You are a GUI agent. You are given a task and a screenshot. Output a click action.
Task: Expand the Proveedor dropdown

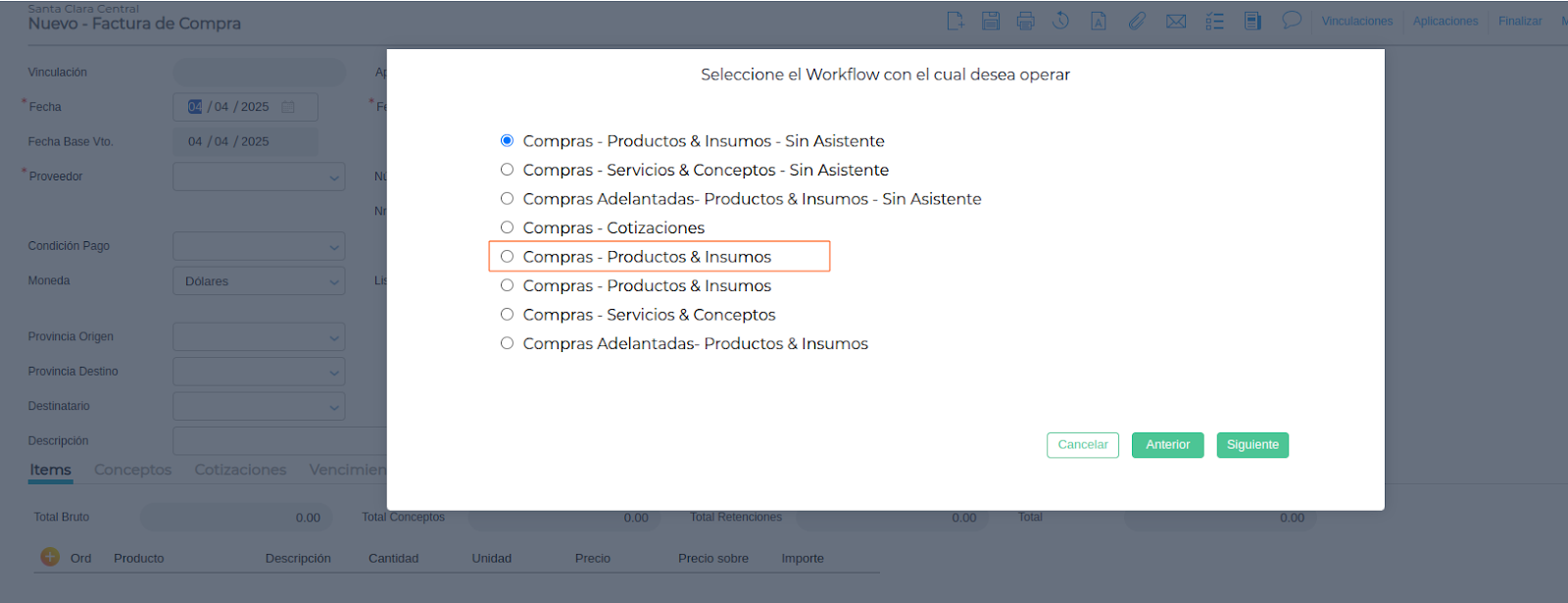coord(259,176)
